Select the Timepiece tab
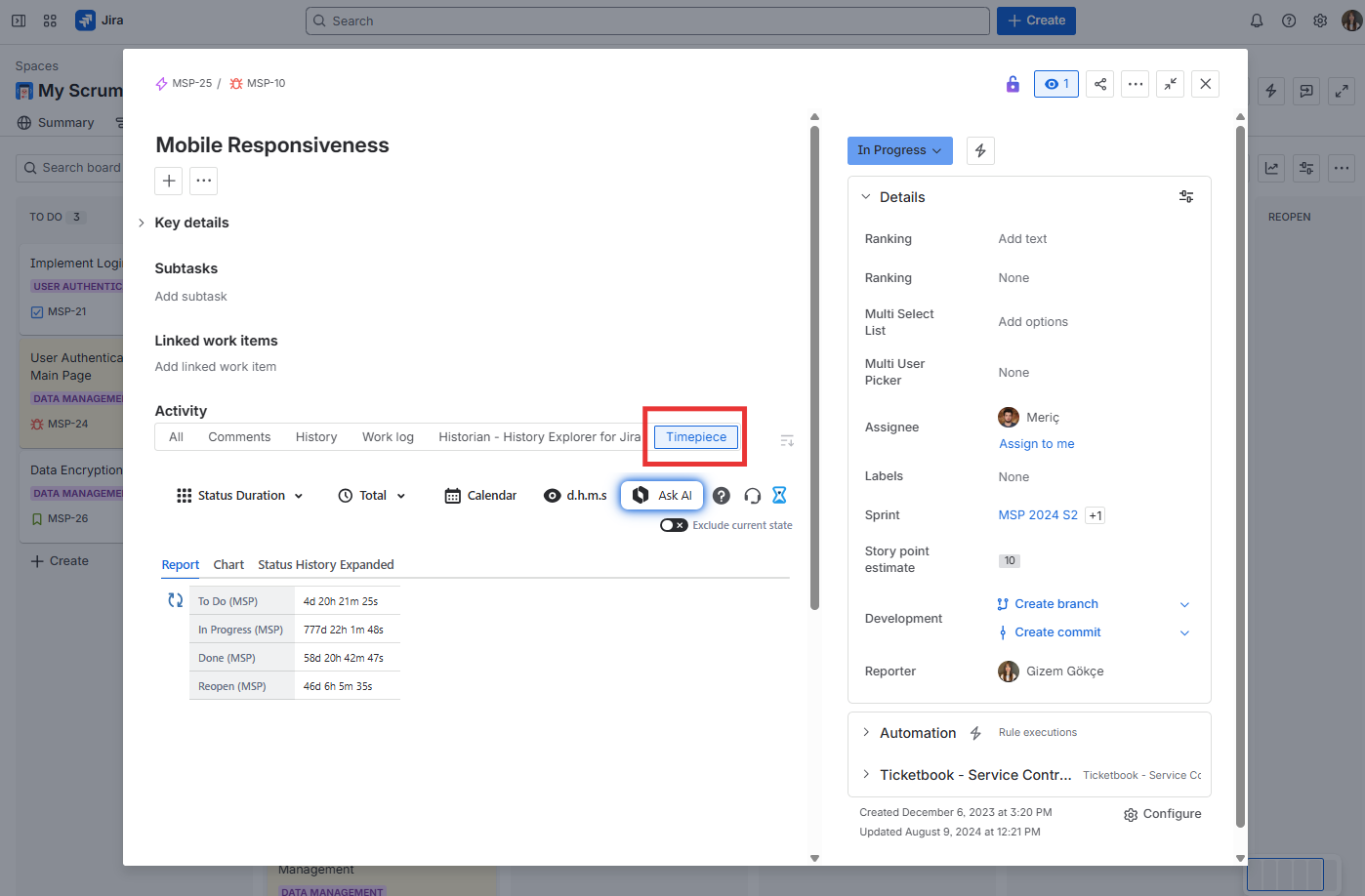1365x896 pixels. click(696, 437)
